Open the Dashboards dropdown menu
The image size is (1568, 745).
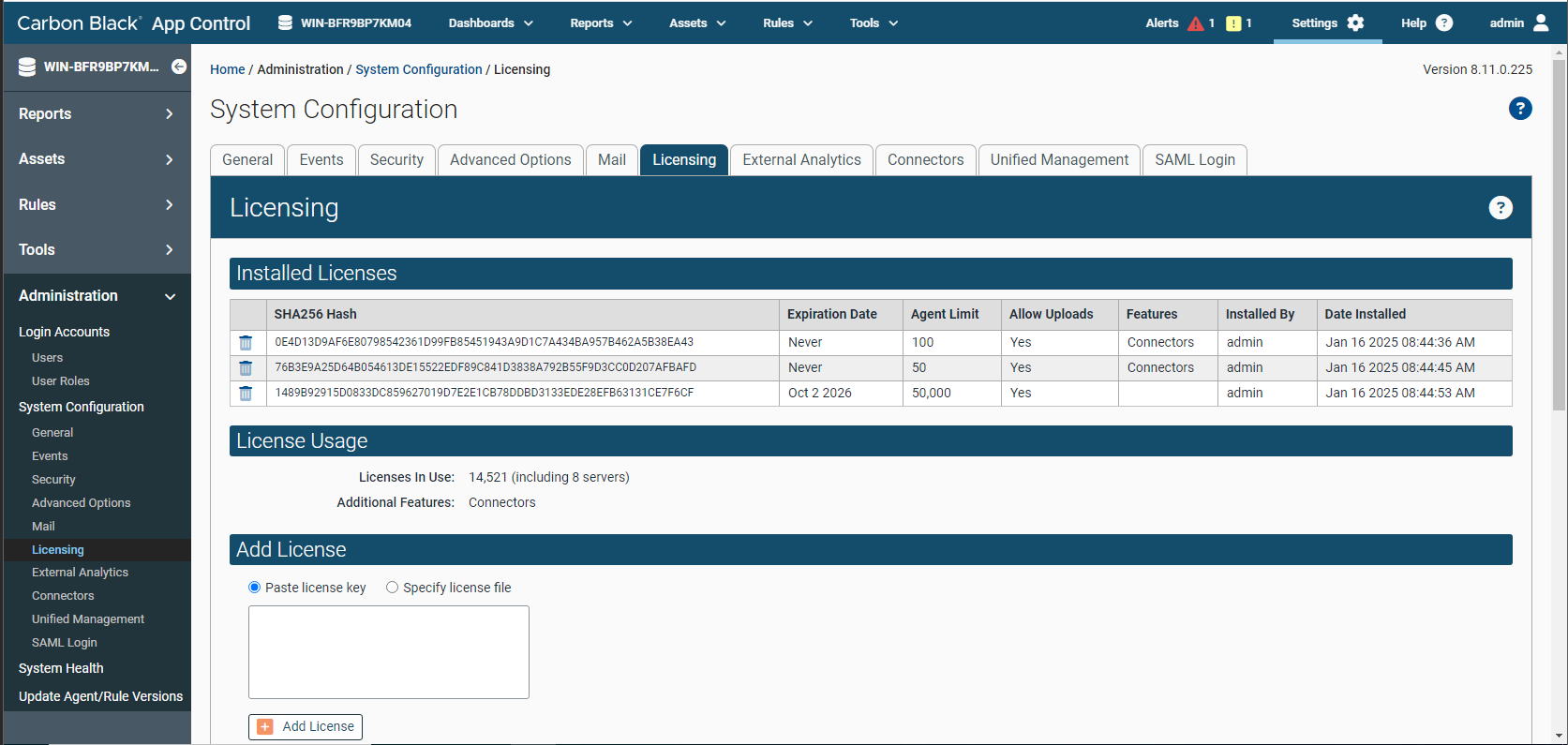click(490, 23)
